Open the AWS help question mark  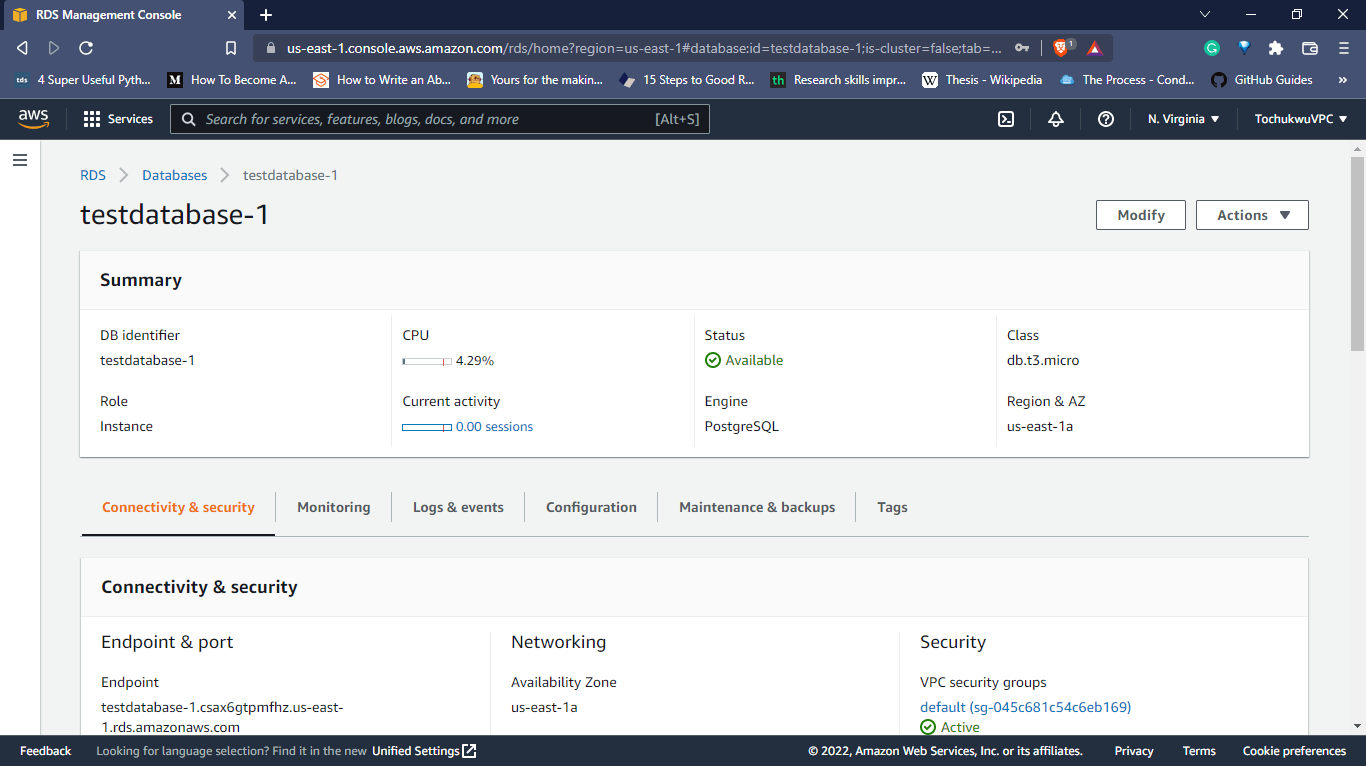click(x=1106, y=119)
